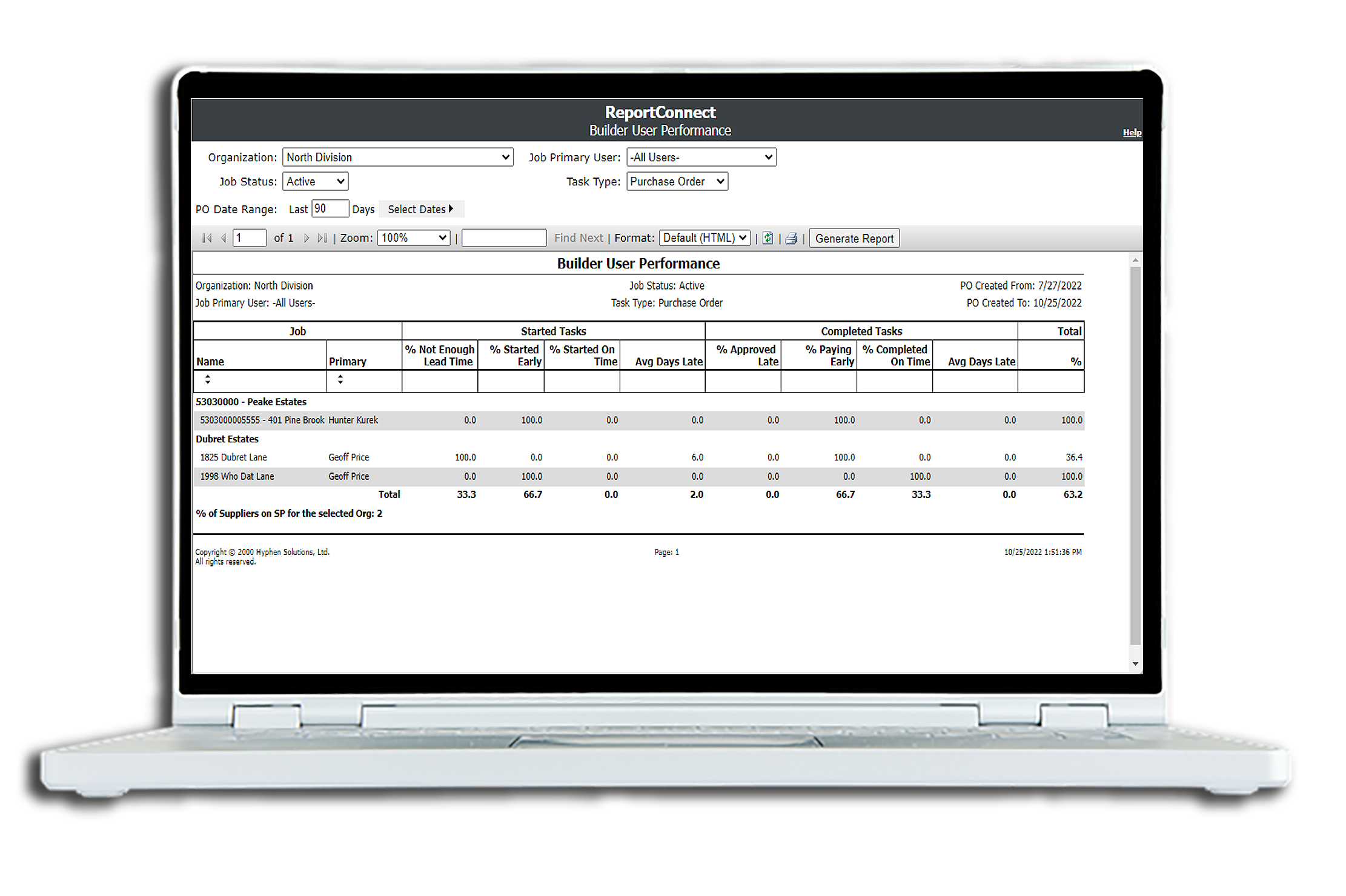Viewport: 1346px width, 896px height.
Task: Click the current page number field
Action: (250, 238)
